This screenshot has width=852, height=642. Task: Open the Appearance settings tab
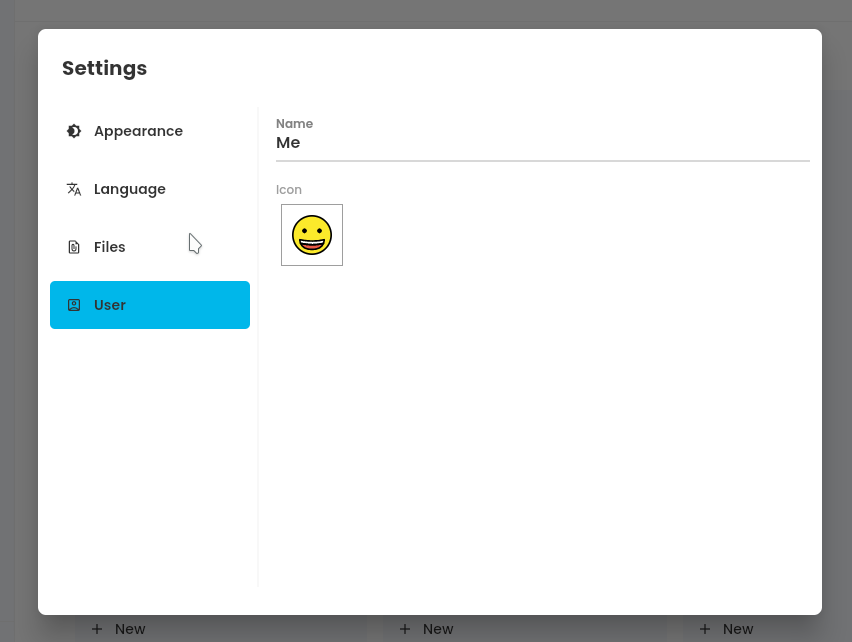pyautogui.click(x=150, y=131)
